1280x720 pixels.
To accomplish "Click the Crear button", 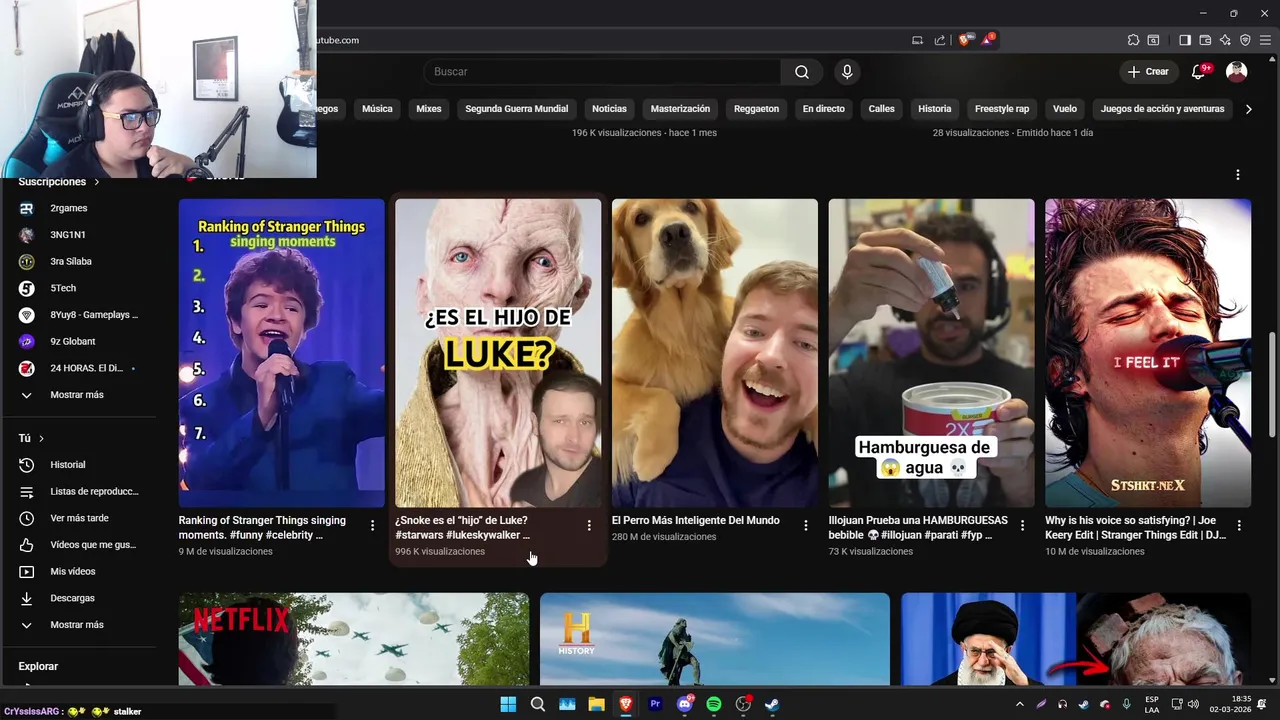I will (1148, 72).
